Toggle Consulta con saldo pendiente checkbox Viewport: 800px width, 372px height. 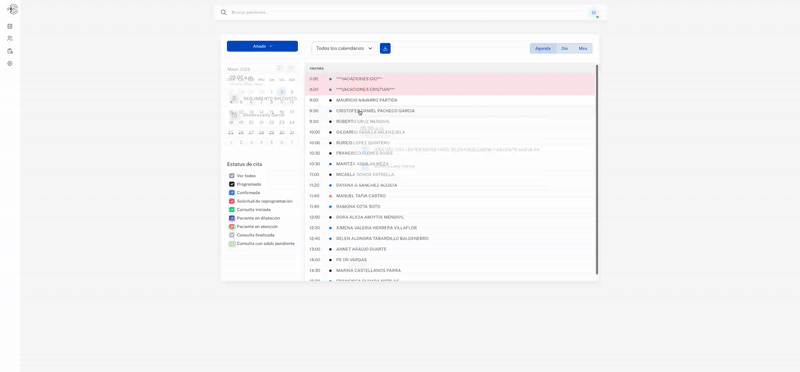pyautogui.click(x=232, y=244)
